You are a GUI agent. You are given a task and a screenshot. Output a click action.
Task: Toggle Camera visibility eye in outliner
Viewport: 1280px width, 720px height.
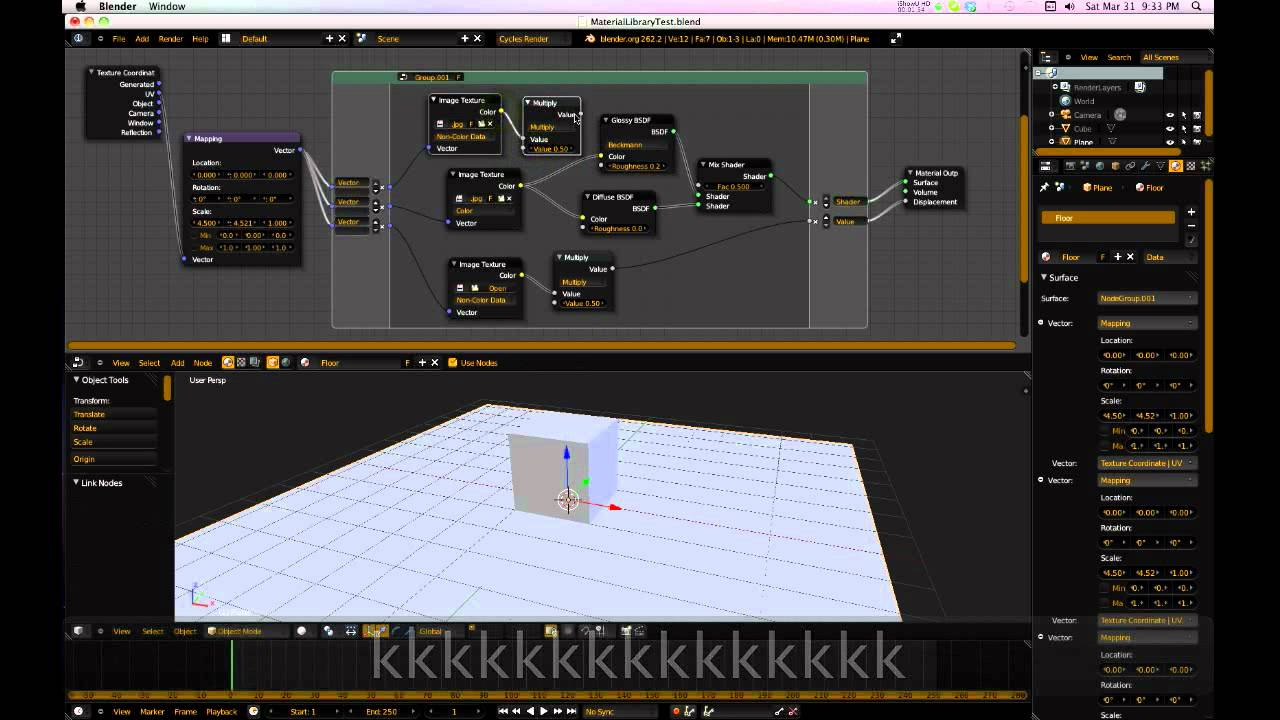tap(1170, 114)
